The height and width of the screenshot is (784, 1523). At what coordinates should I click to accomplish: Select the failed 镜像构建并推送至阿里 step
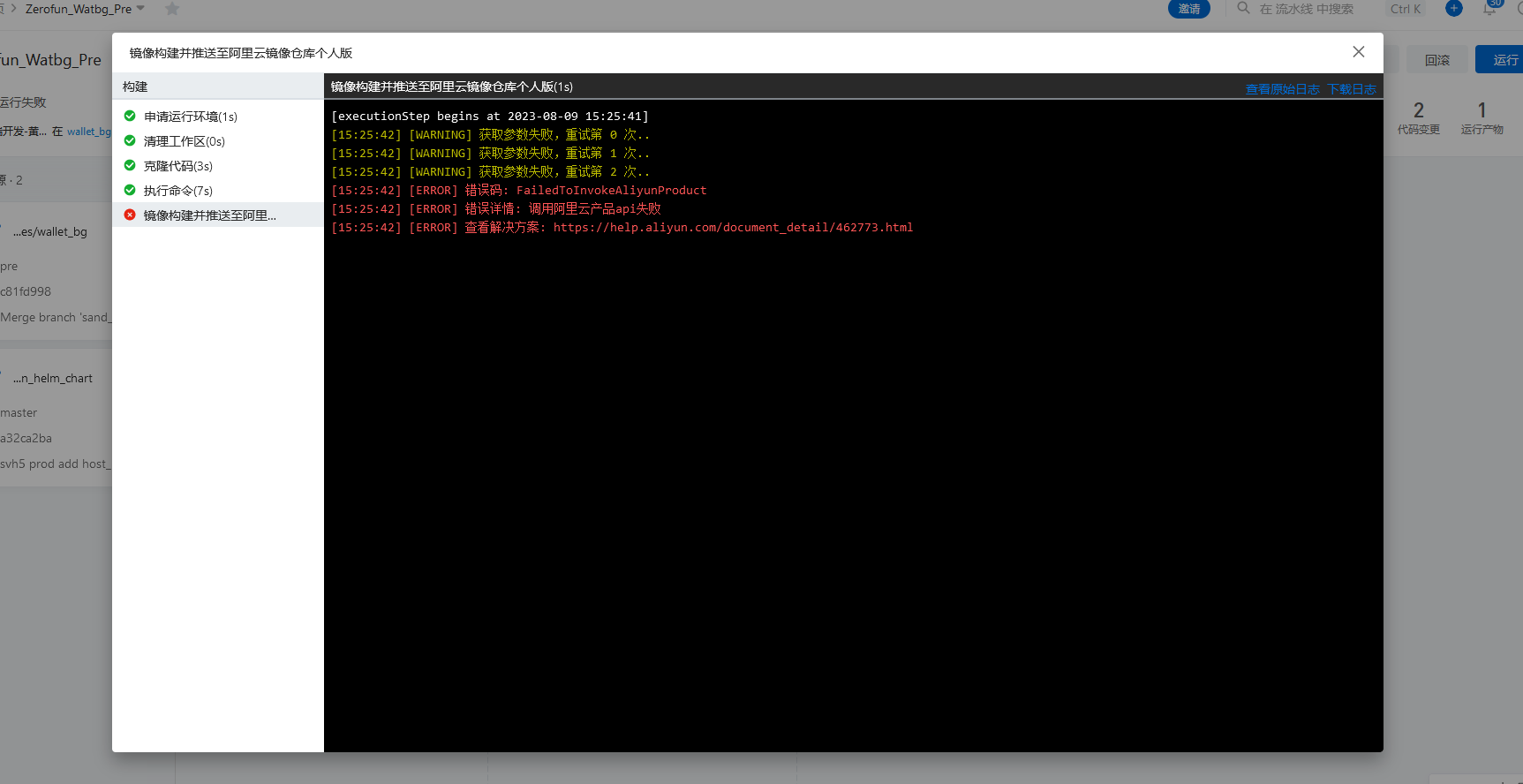pyautogui.click(x=218, y=215)
